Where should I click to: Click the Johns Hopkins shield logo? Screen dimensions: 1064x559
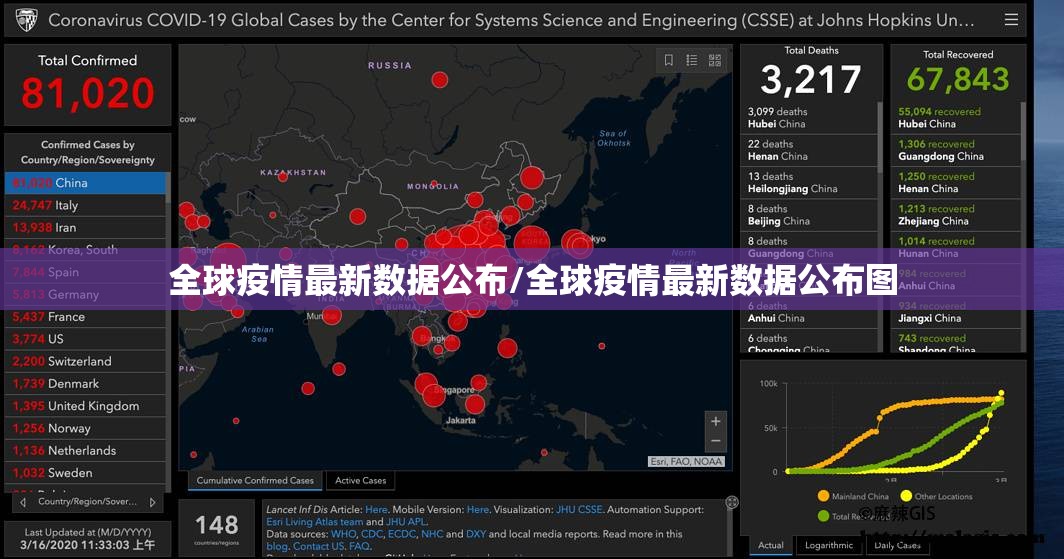[x=25, y=20]
